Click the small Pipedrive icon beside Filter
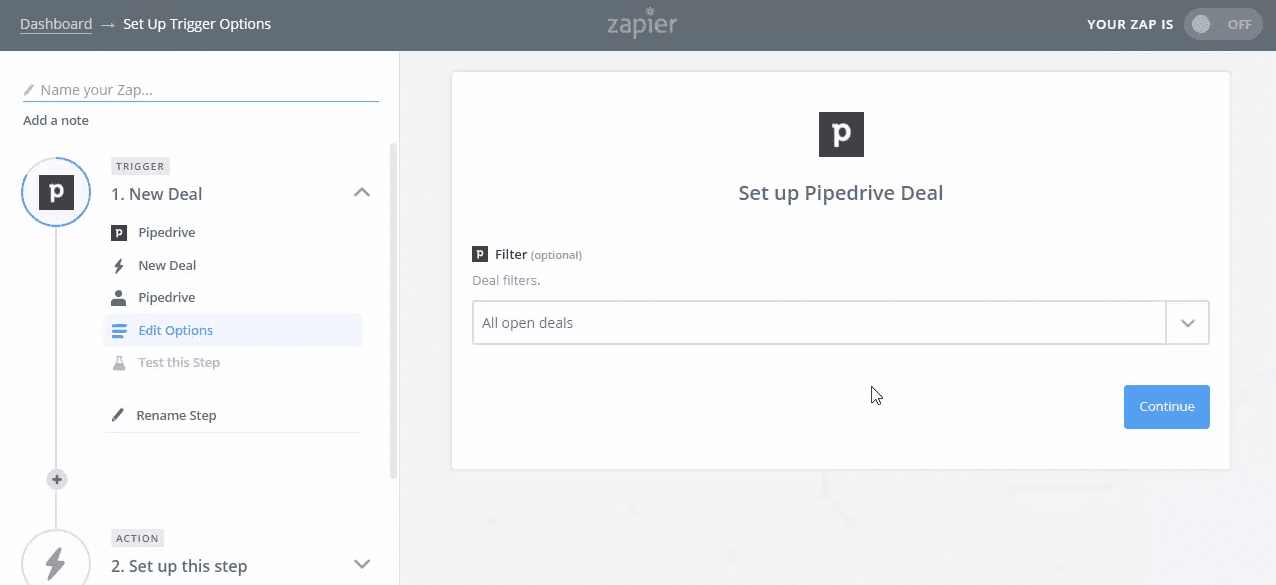Screen dimensions: 1276x585 [480, 255]
